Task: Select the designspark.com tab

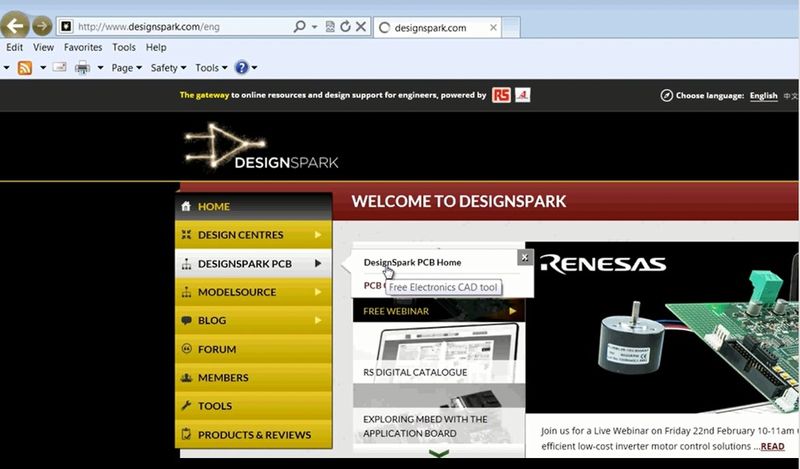Action: click(437, 28)
